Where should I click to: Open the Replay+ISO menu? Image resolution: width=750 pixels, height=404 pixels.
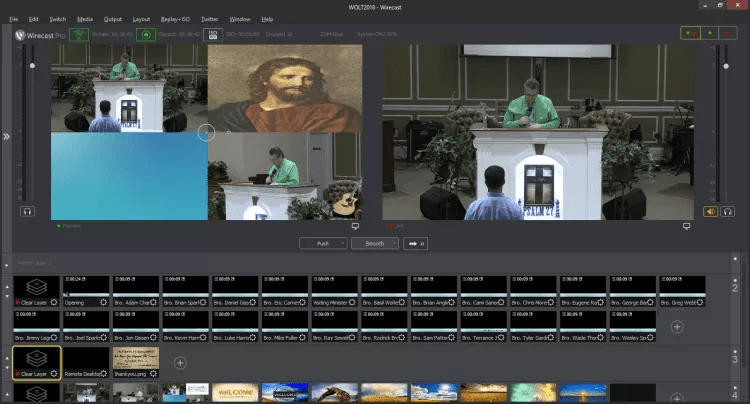(174, 19)
